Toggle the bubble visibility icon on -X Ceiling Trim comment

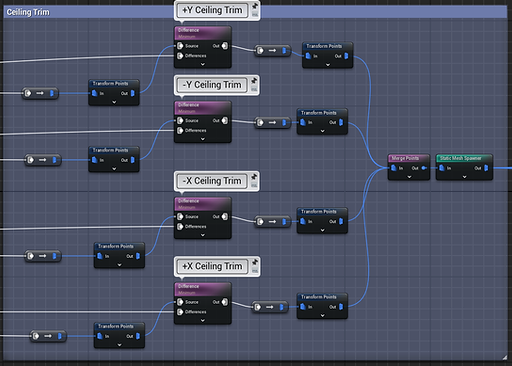(254, 185)
